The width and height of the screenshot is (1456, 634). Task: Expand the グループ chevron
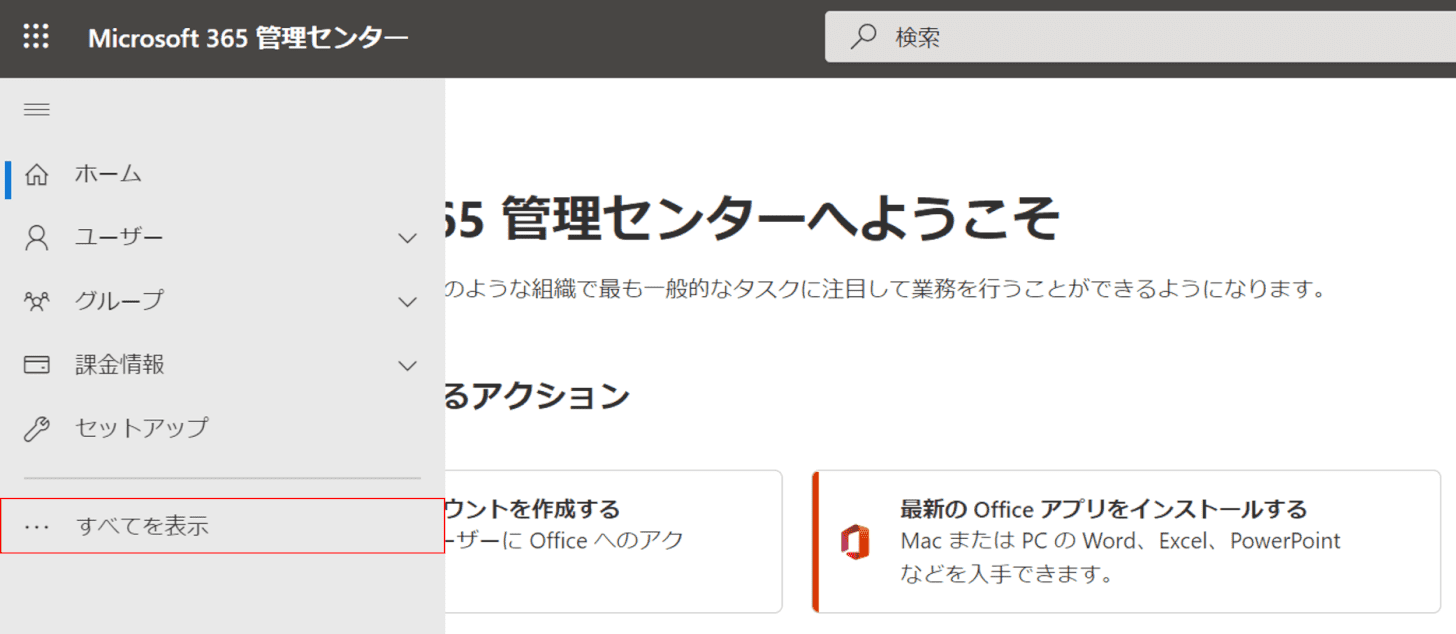(407, 302)
